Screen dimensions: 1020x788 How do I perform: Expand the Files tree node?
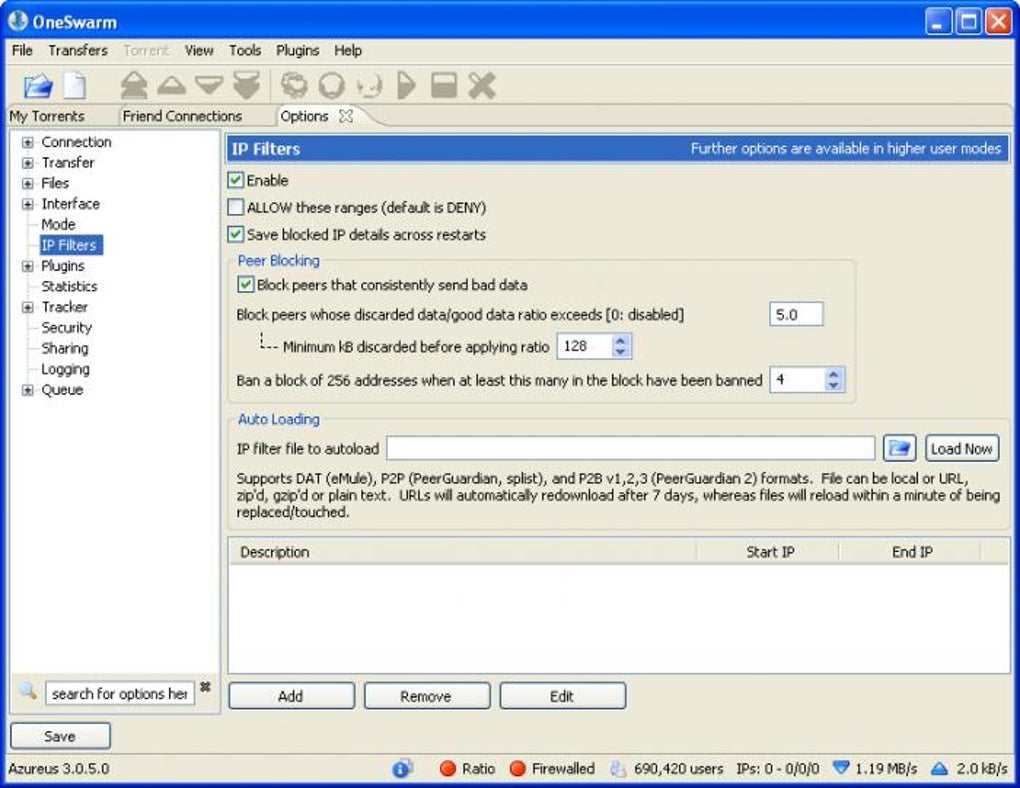[27, 183]
